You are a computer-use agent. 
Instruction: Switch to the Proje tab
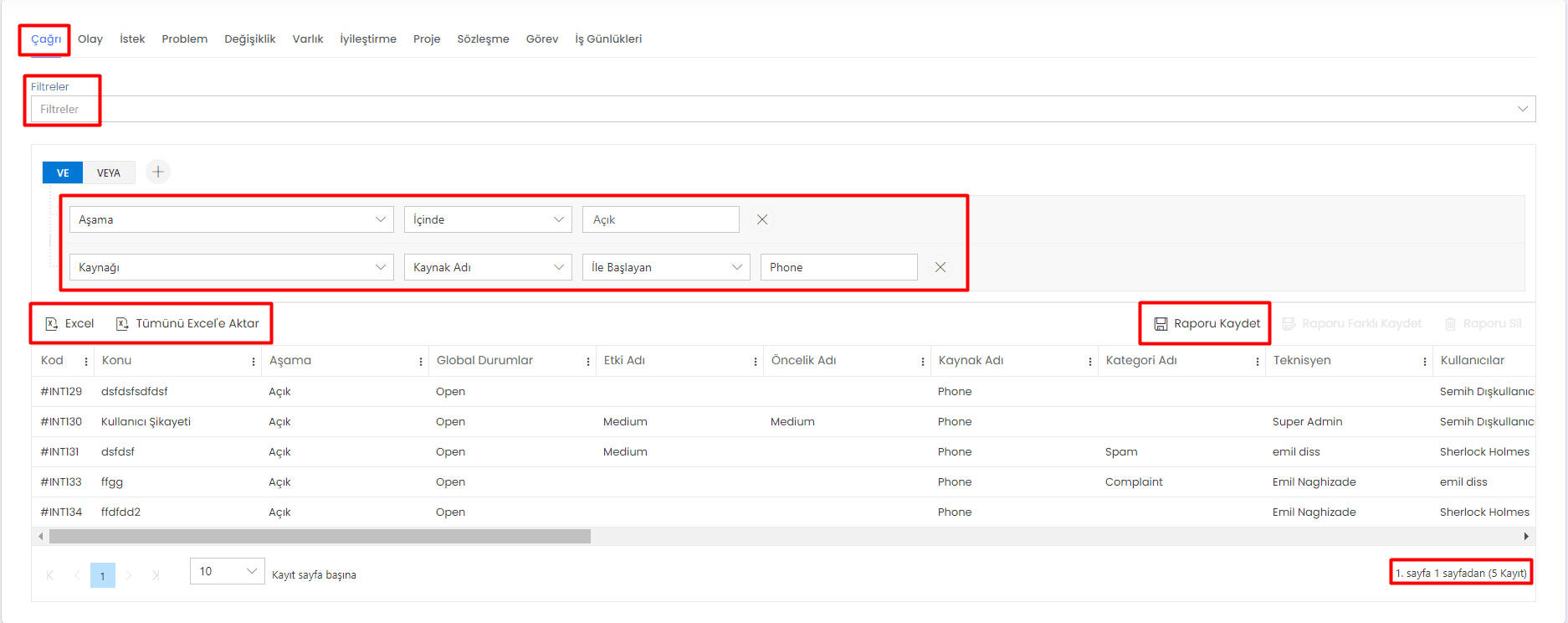coord(427,39)
